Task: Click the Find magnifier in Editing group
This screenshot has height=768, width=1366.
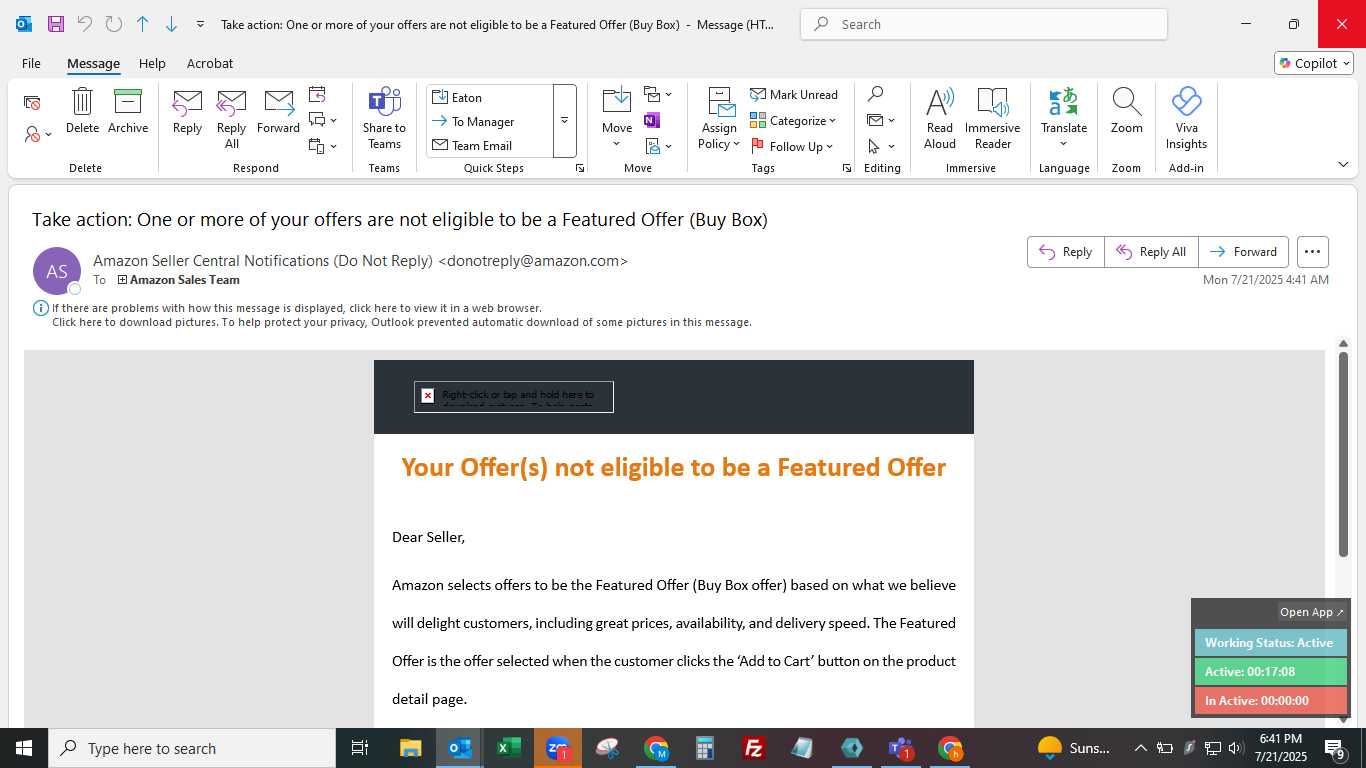Action: (875, 94)
